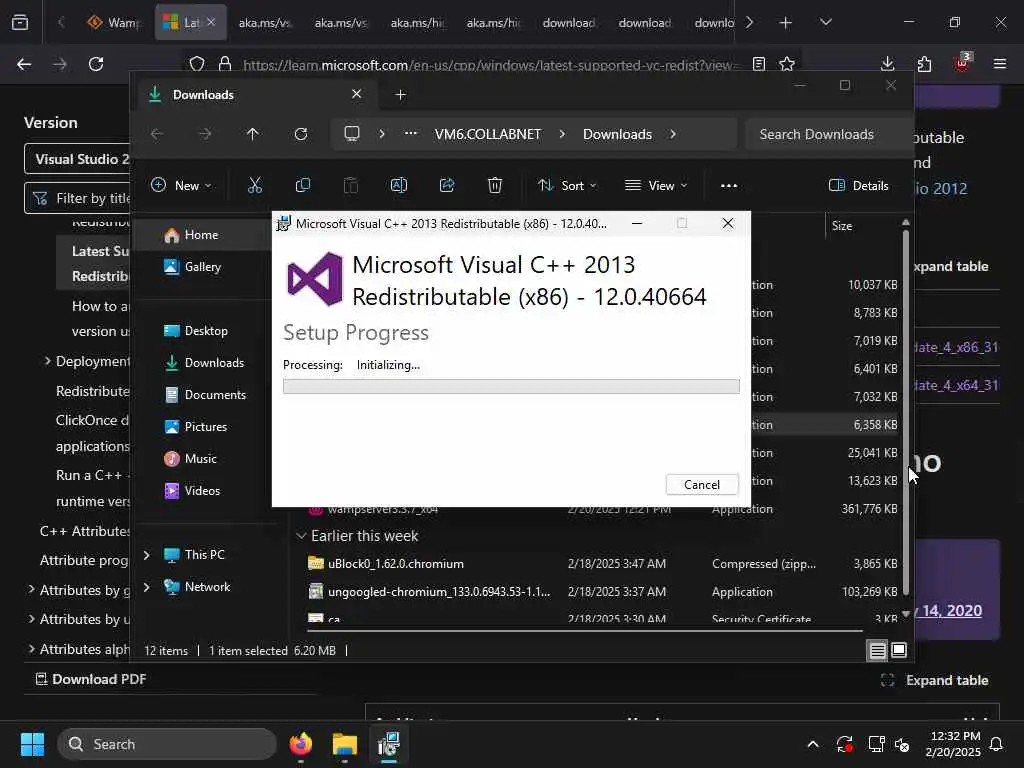This screenshot has height=768, width=1024.
Task: Open the New dropdown in Explorer
Action: point(181,185)
